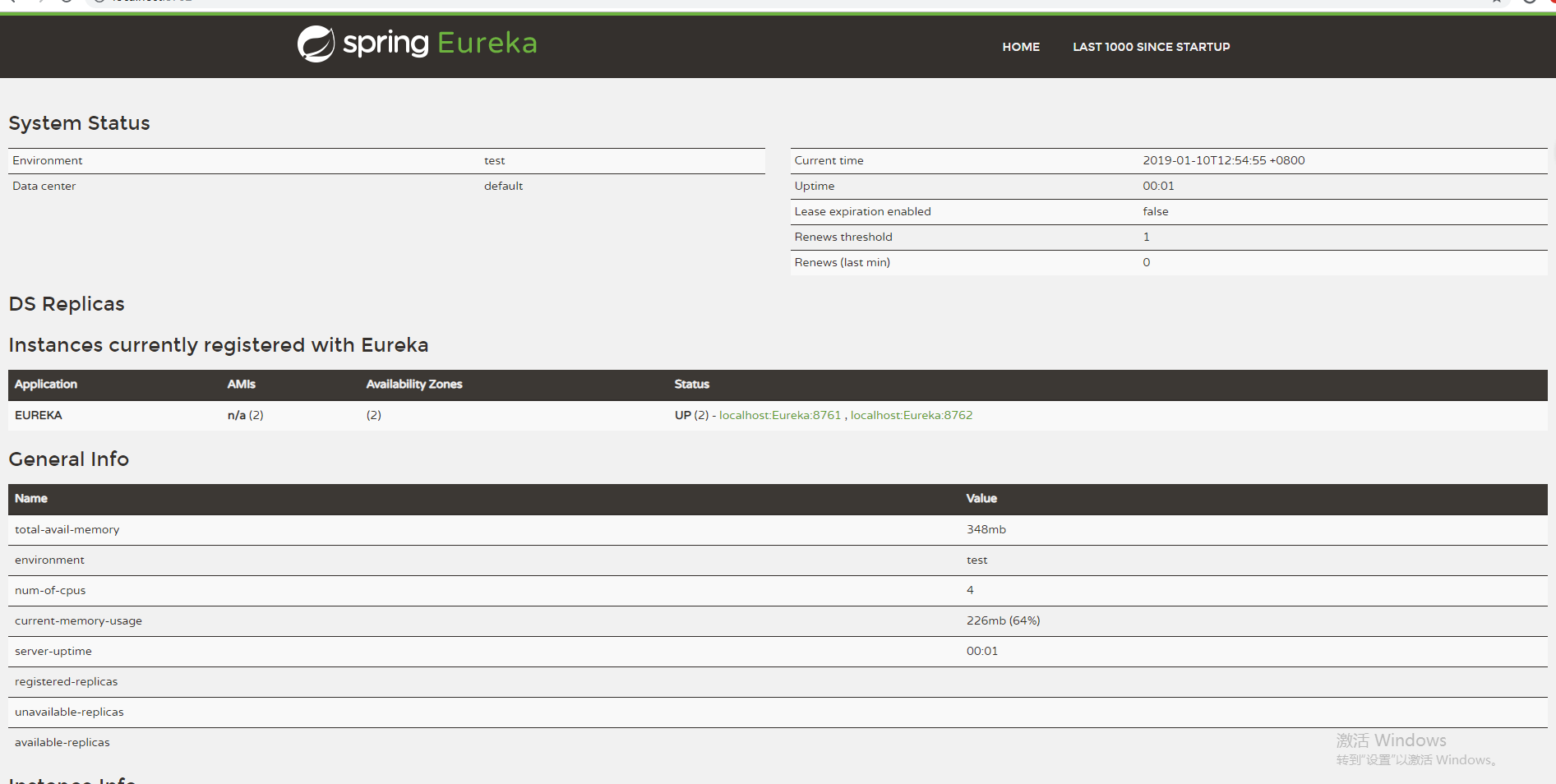Click the DS Replicas heading
Image resolution: width=1556 pixels, height=784 pixels.
(x=67, y=304)
